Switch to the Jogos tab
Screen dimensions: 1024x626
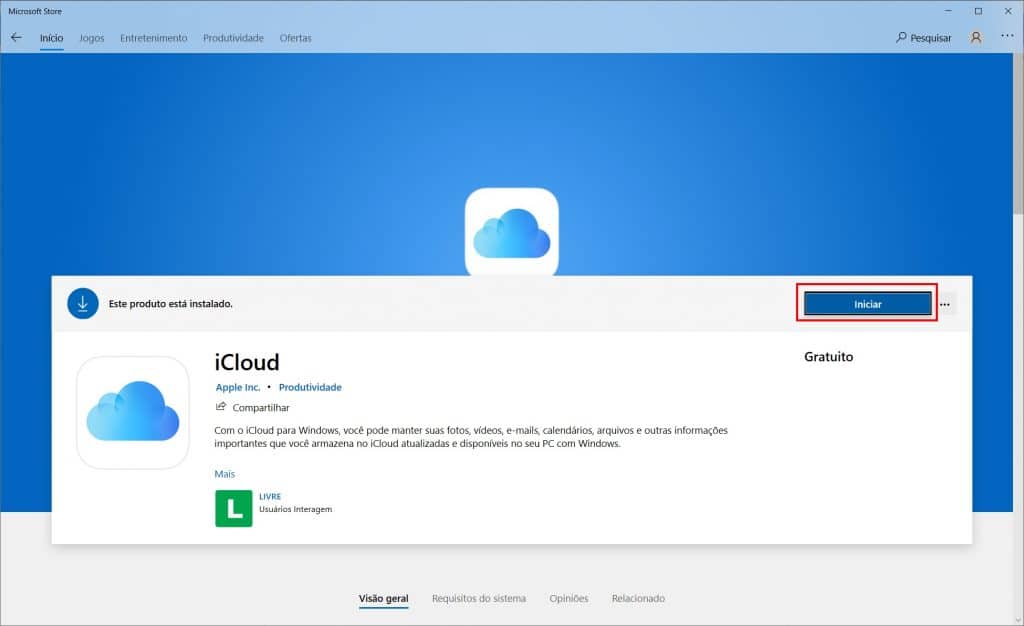click(x=91, y=38)
